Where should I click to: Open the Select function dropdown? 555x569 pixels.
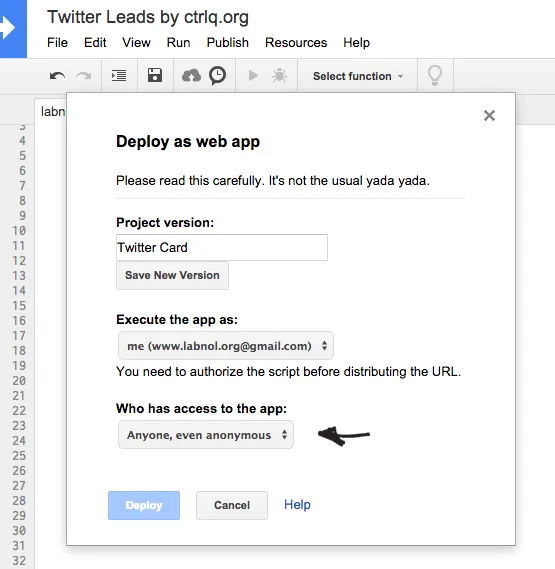(x=358, y=76)
